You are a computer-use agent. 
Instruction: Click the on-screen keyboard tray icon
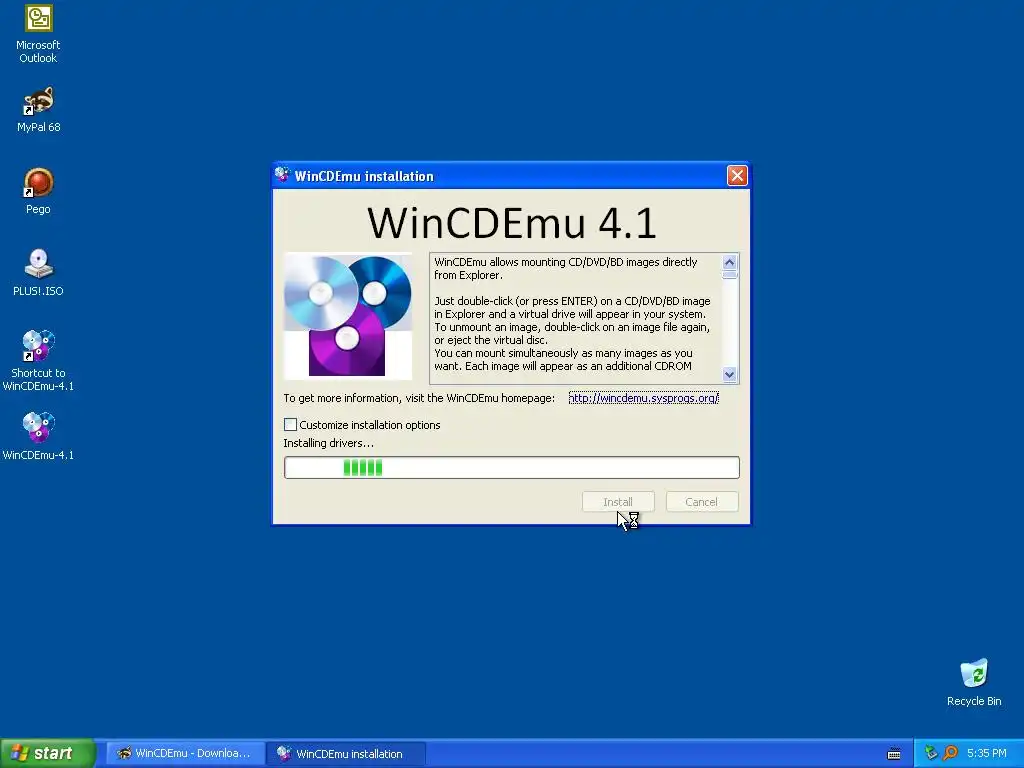click(894, 754)
